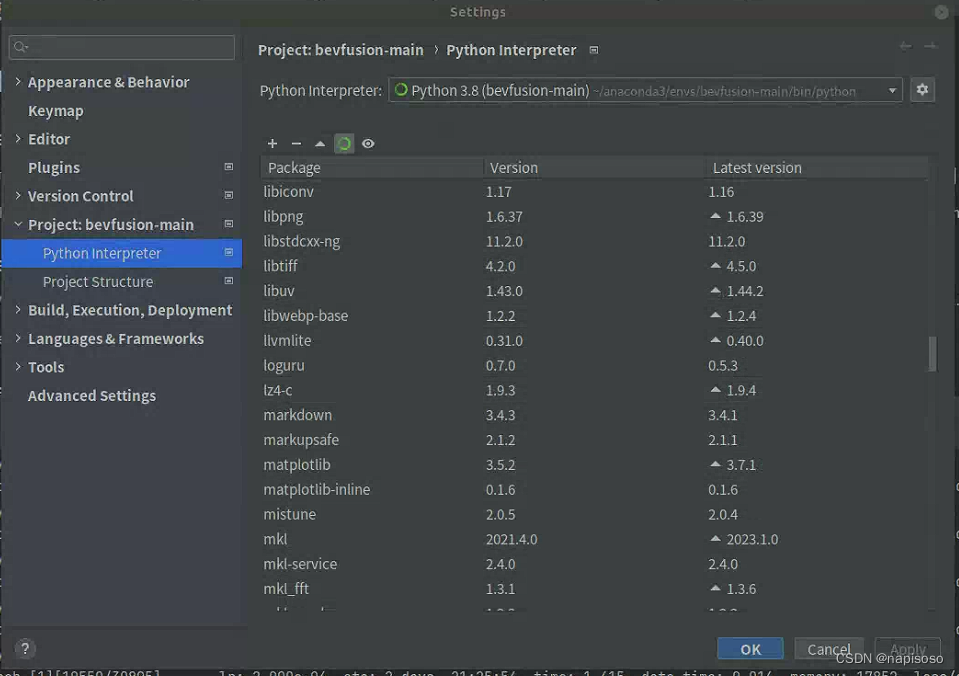Select the loguru package row
The width and height of the screenshot is (959, 676).
(x=594, y=365)
